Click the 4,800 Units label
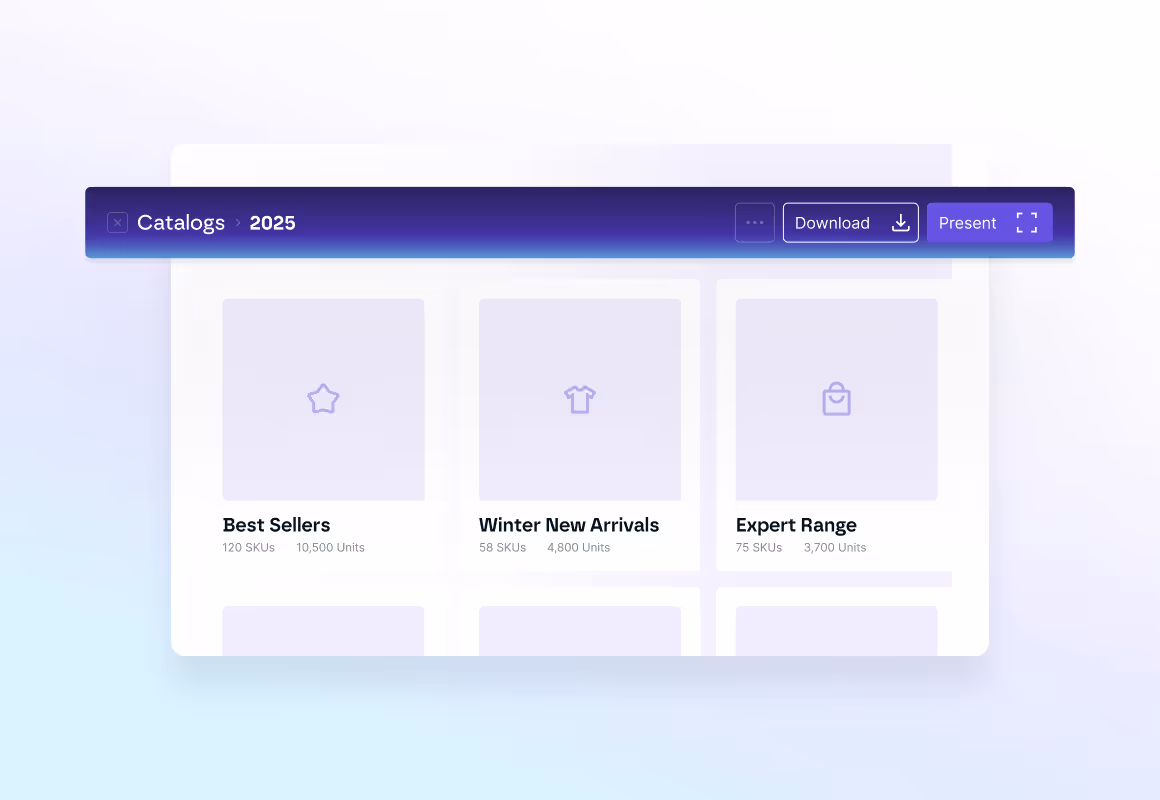1160x800 pixels. click(x=579, y=548)
